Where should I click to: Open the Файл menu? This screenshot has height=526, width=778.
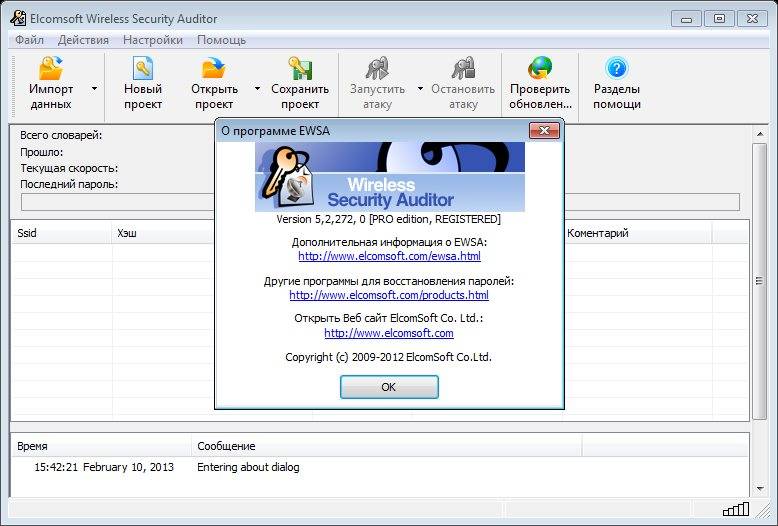click(x=29, y=40)
